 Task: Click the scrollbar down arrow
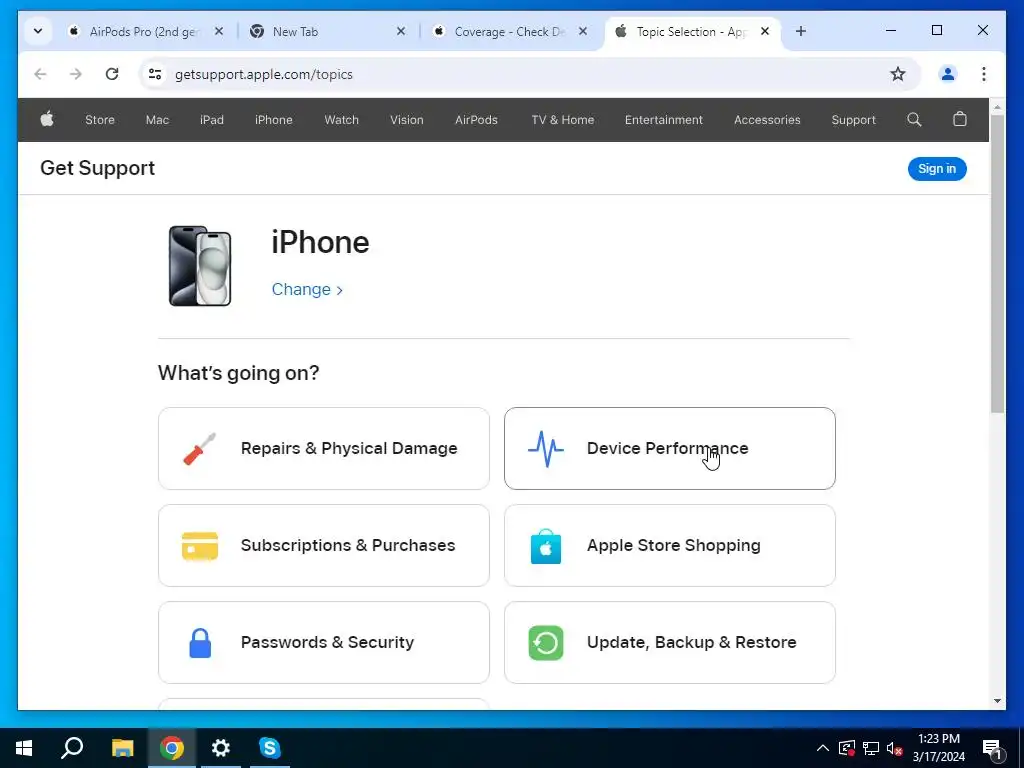point(997,701)
